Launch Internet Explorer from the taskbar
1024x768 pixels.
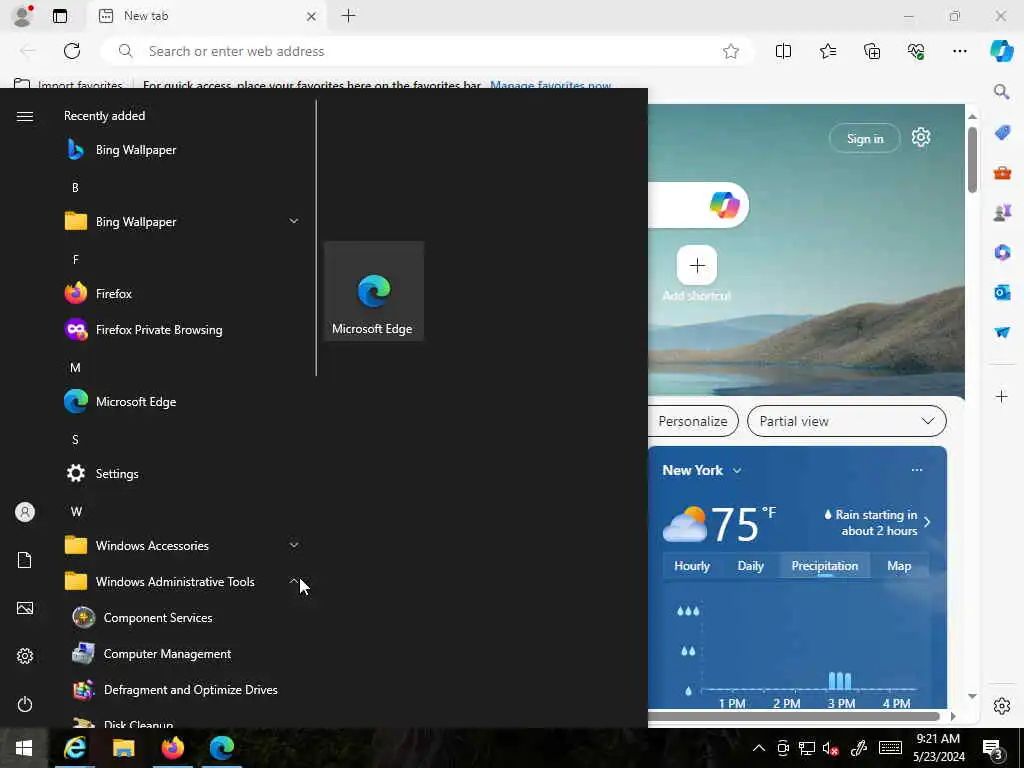coord(74,748)
